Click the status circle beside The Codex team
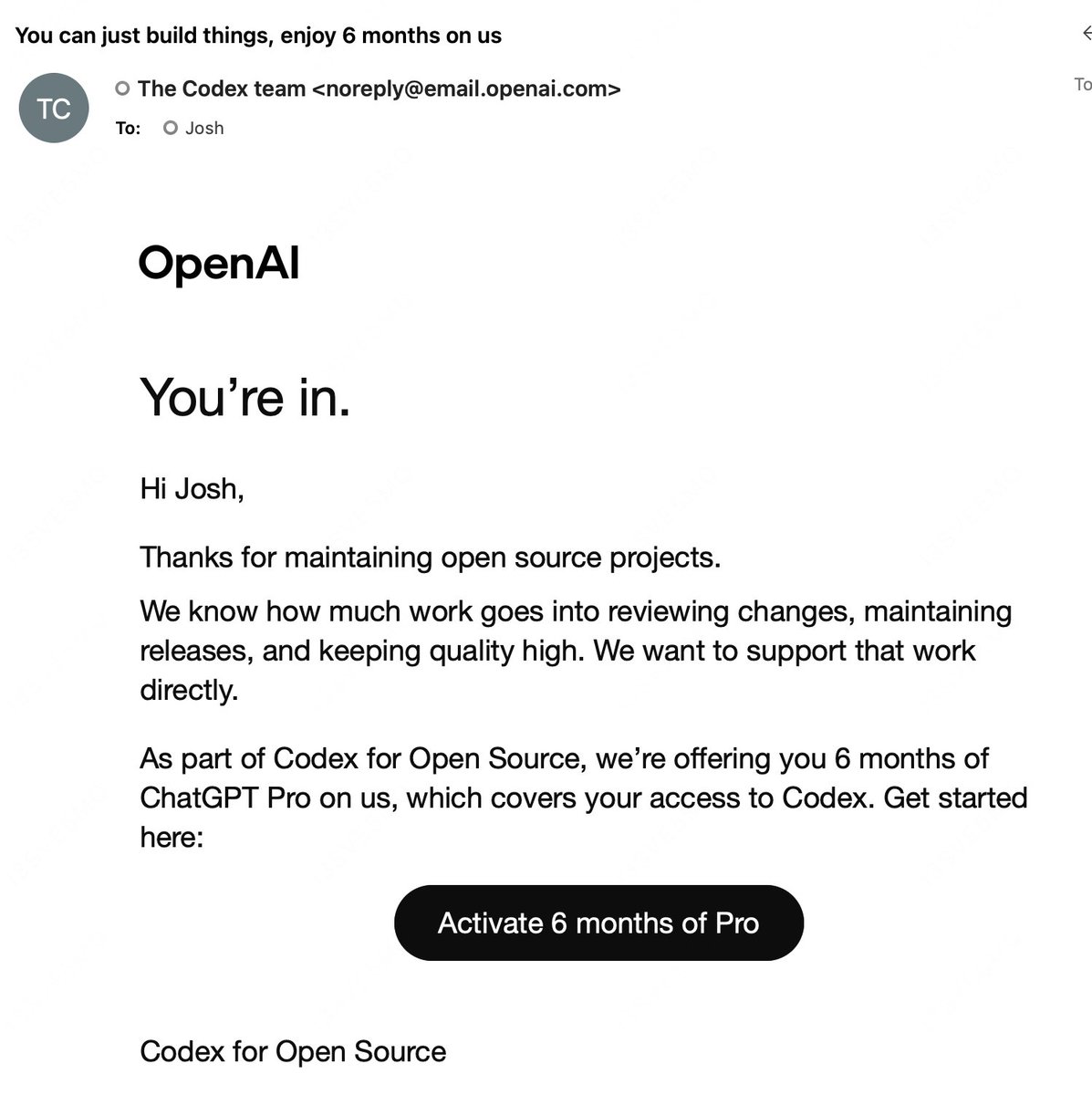The image size is (1092, 1095). pyautogui.click(x=122, y=89)
